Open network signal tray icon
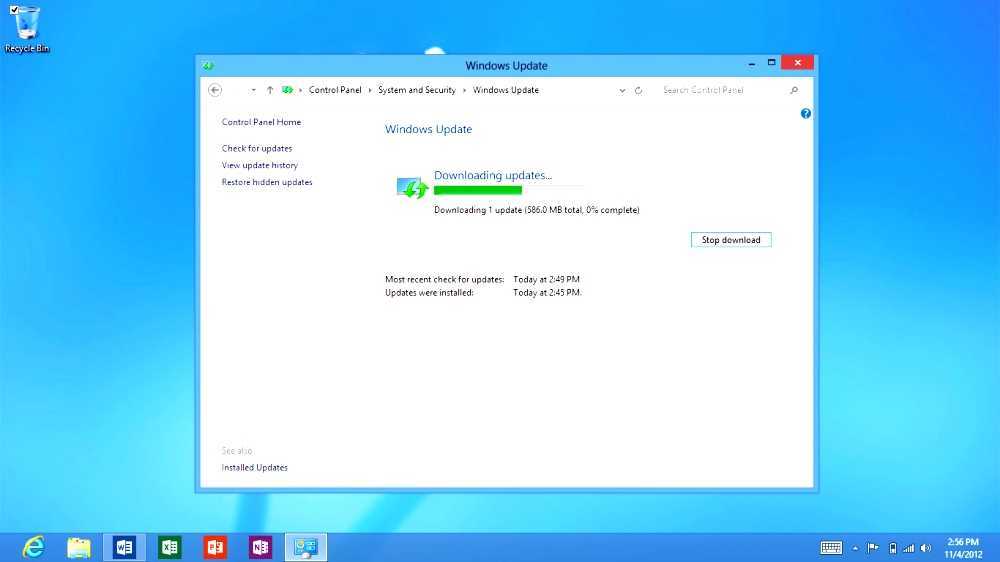The width and height of the screenshot is (1000, 562). point(909,548)
